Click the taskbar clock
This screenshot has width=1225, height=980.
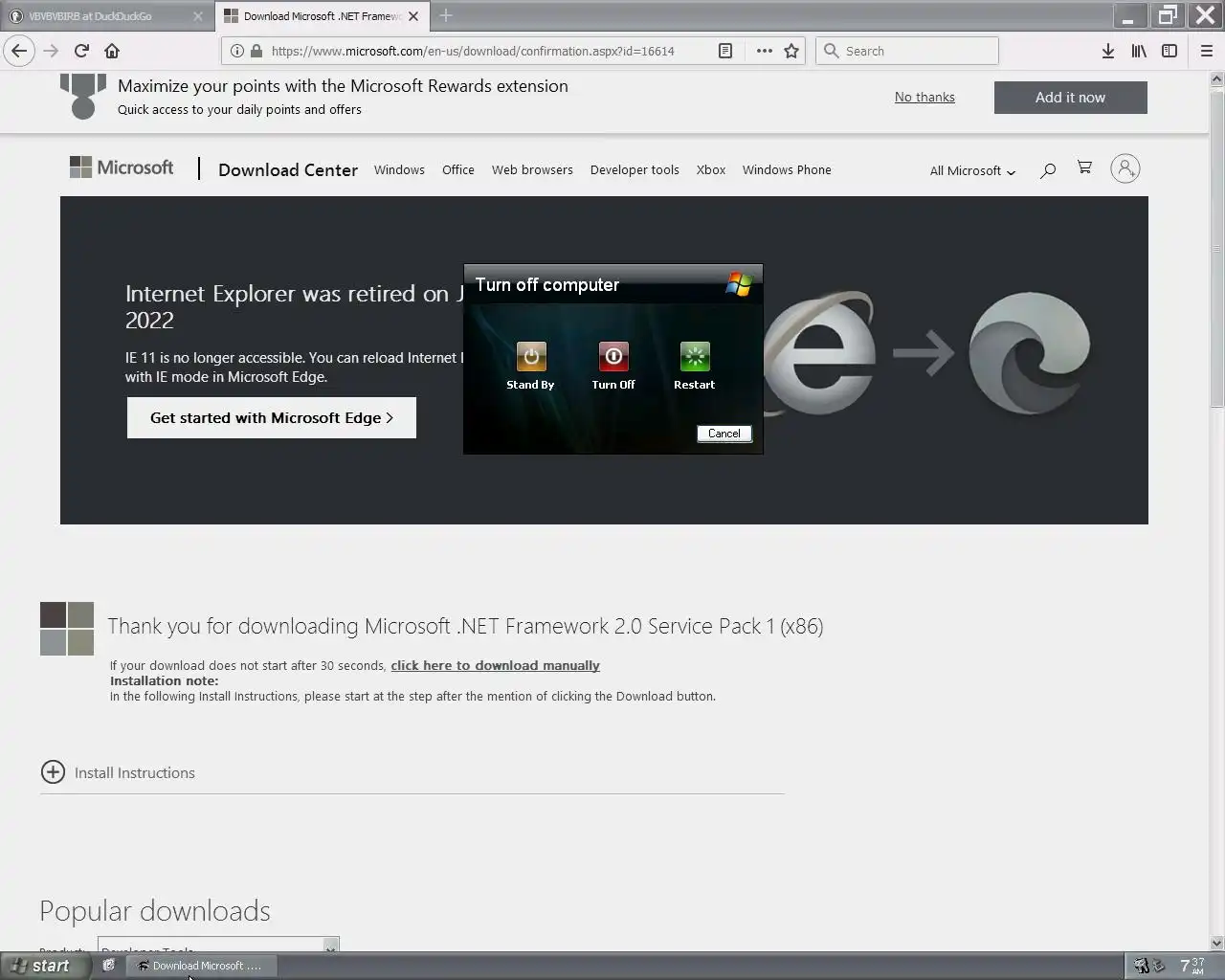tap(1192, 966)
